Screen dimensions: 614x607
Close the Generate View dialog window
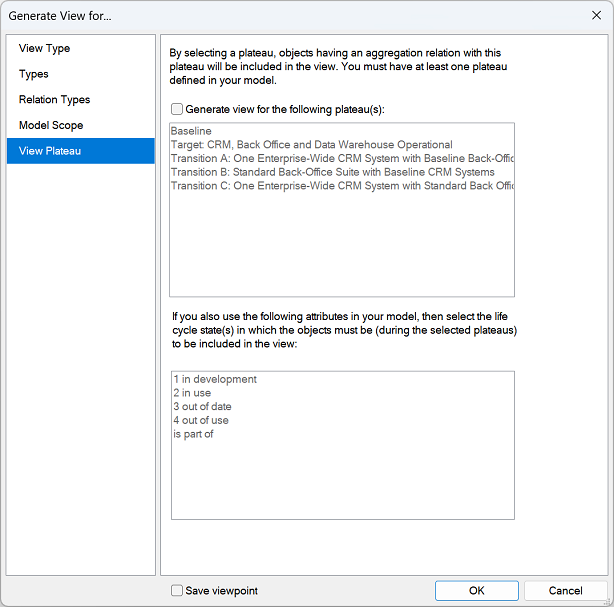[x=596, y=15]
